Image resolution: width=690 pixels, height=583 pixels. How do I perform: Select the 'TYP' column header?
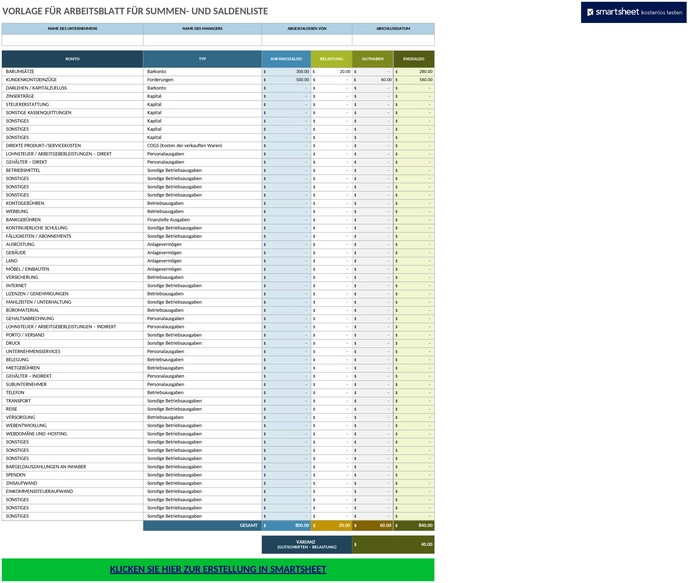[202, 59]
